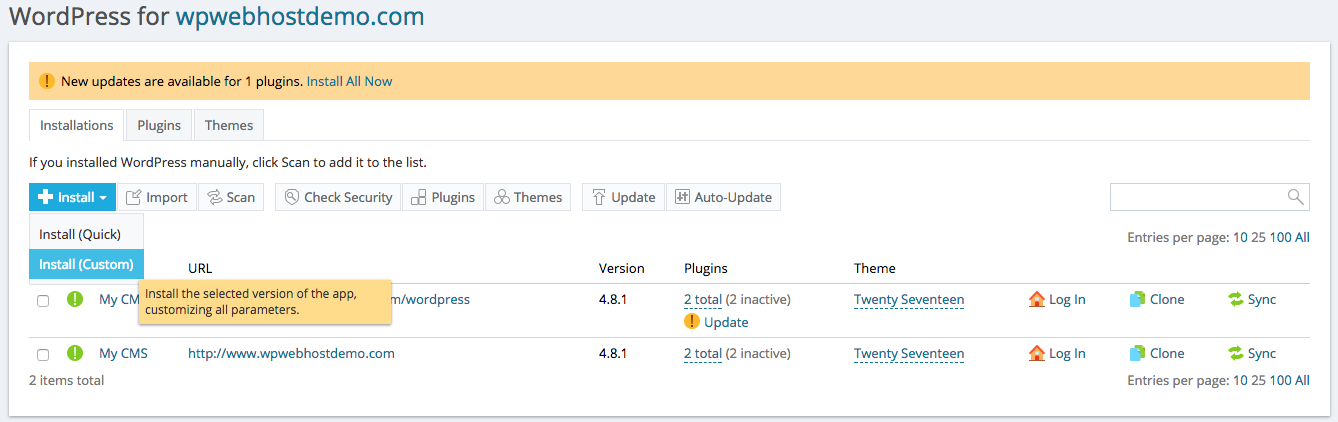Tick checkbox for the /wordpress installation row
Screen dimensions: 1338x422
[x=43, y=301]
